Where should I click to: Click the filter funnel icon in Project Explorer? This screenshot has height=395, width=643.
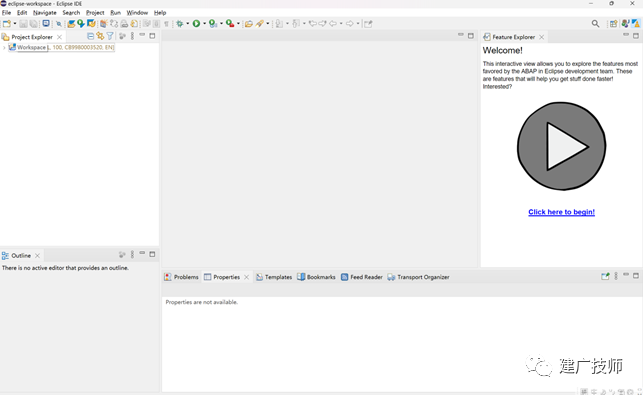[110, 37]
